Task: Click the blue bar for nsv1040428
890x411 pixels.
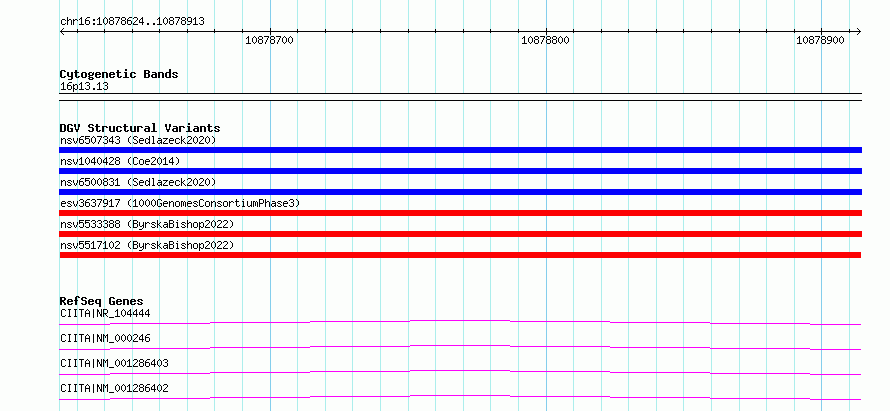Action: click(460, 171)
